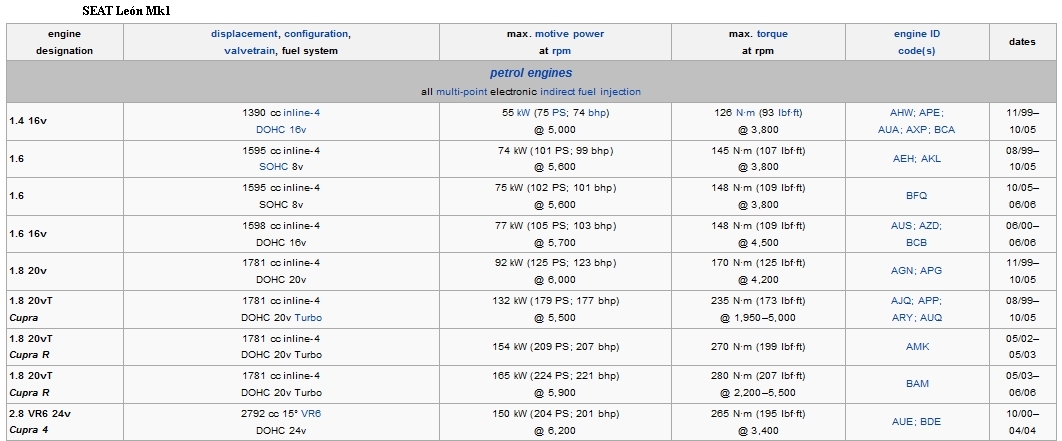This screenshot has width=1062, height=441.
Task: Open the indirect fuel injection link
Action: (x=591, y=91)
